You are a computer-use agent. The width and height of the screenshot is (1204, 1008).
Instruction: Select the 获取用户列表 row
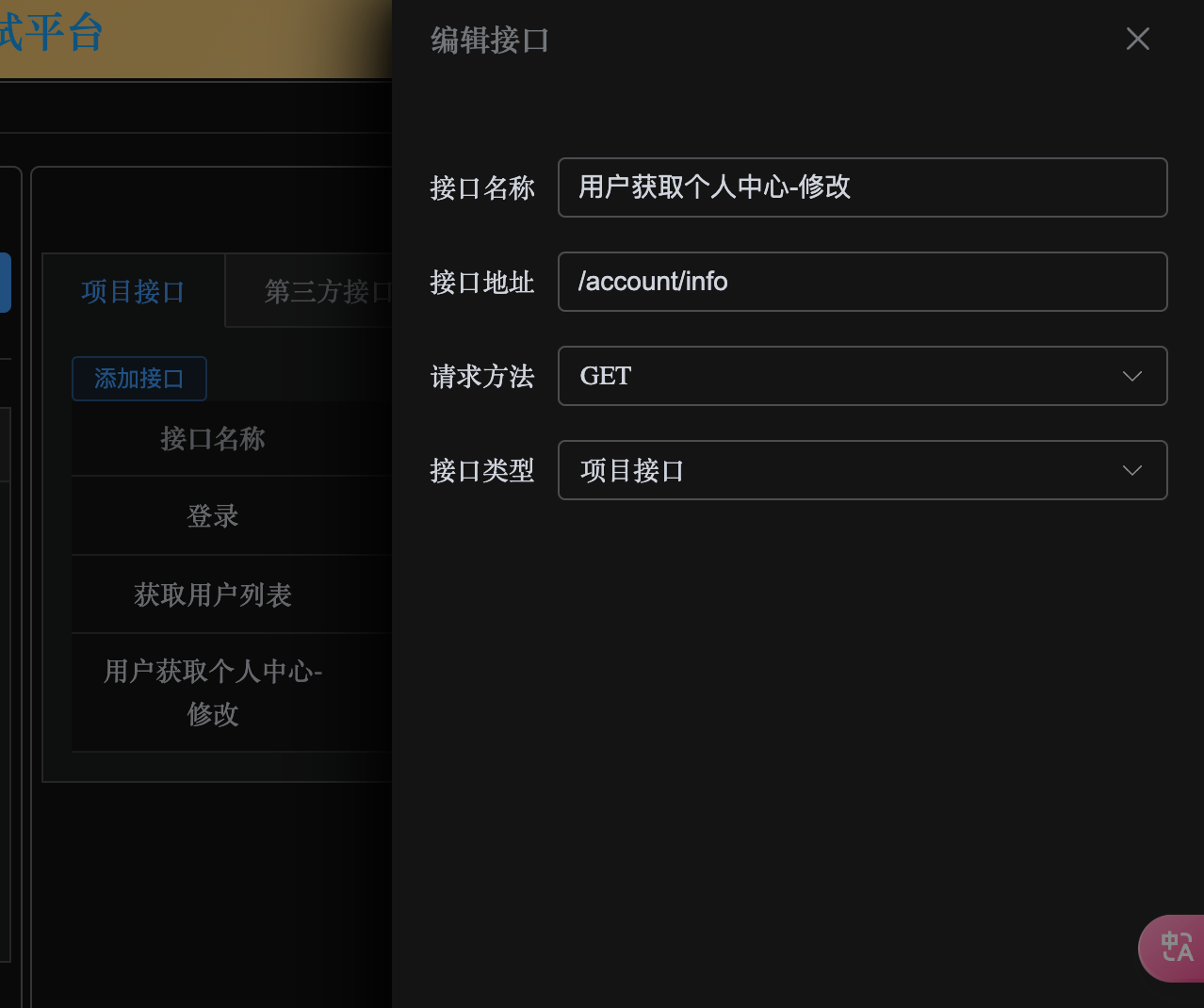pyautogui.click(x=232, y=594)
